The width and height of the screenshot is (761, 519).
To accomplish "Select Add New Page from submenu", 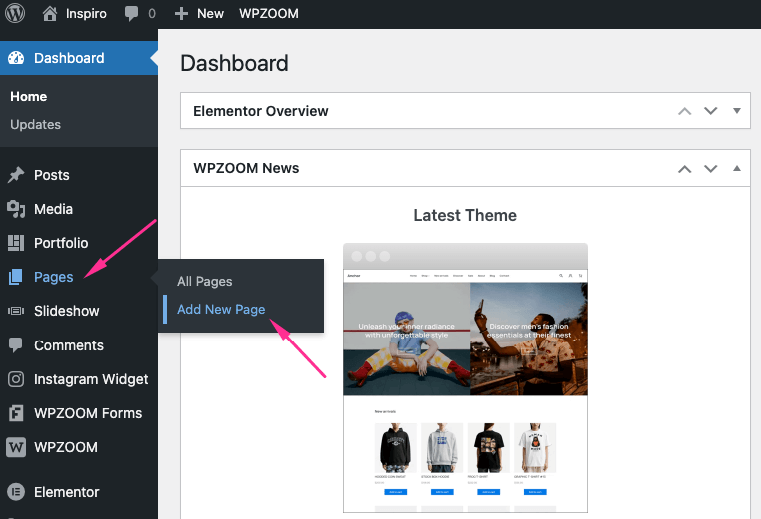I will point(221,309).
